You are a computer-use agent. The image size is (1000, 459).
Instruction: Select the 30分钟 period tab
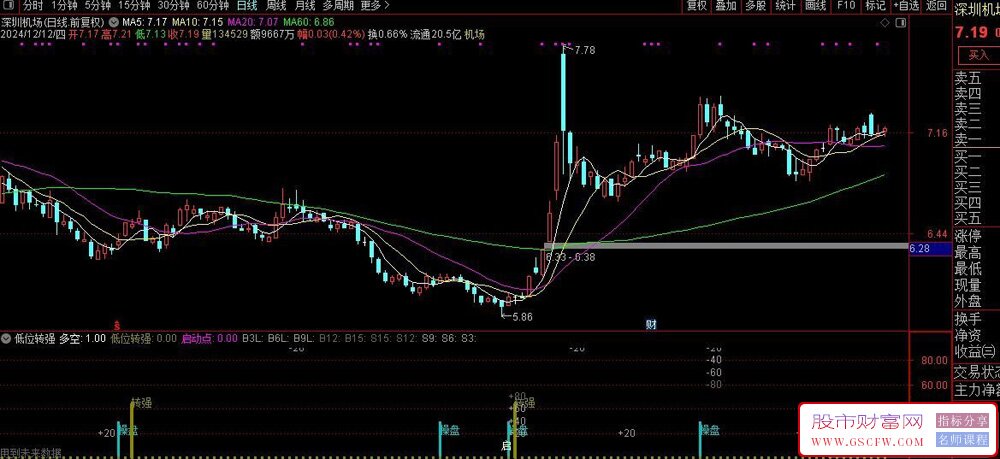pyautogui.click(x=173, y=6)
